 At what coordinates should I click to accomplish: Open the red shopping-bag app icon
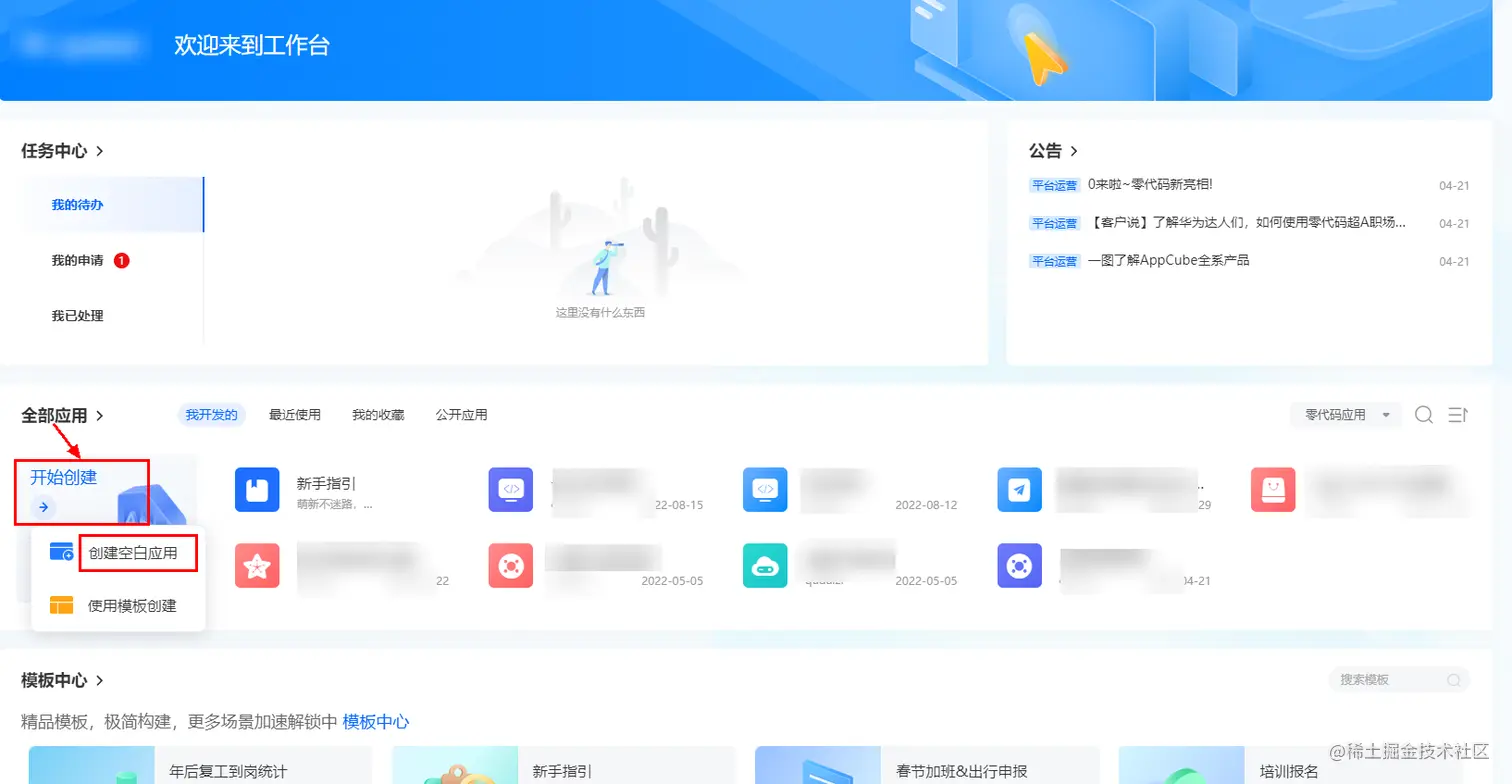1273,490
